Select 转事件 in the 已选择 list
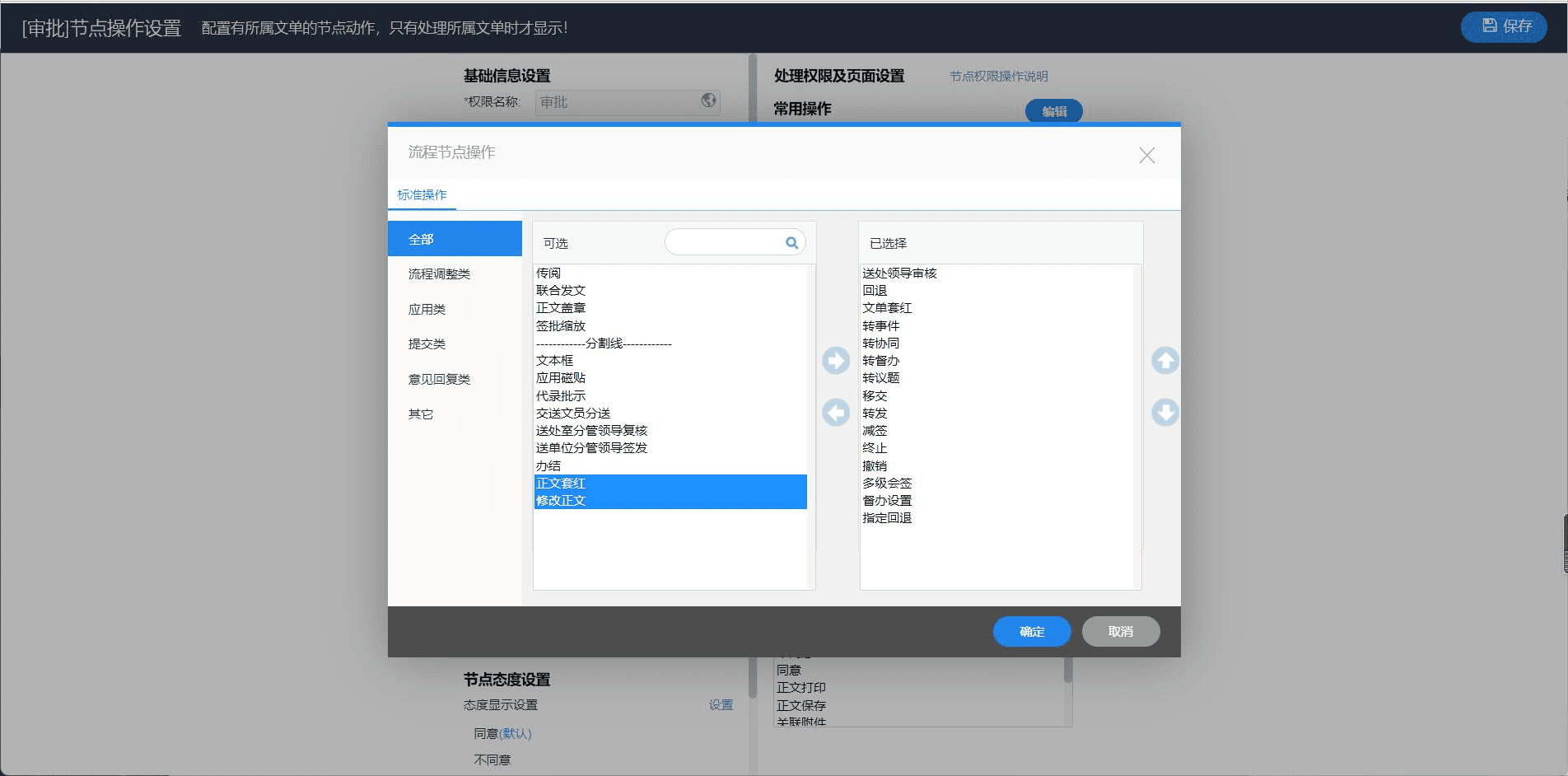The image size is (1568, 776). tap(997, 326)
